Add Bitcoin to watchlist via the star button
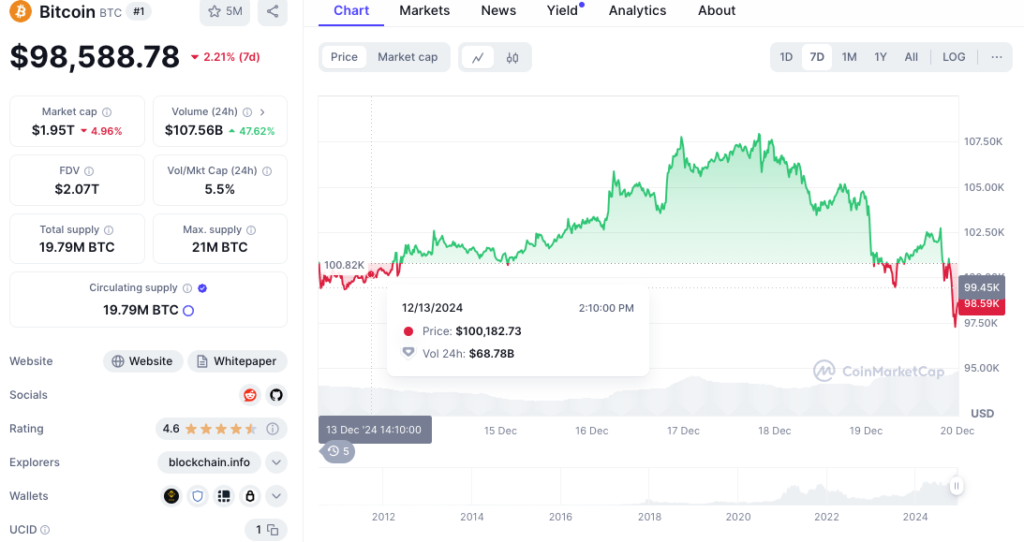The width and height of the screenshot is (1024, 542). [225, 11]
